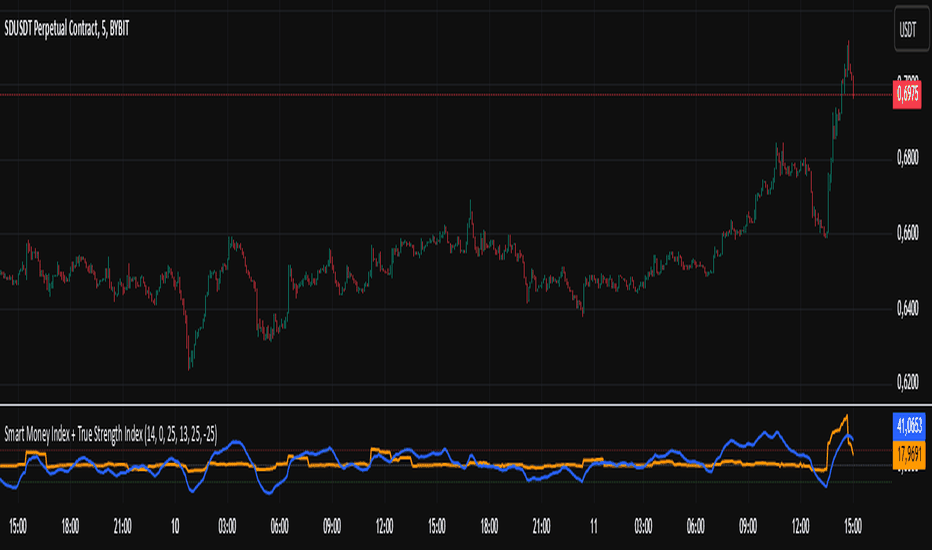Click the highest candle wick peak
This screenshot has height=550, width=932.
[848, 42]
